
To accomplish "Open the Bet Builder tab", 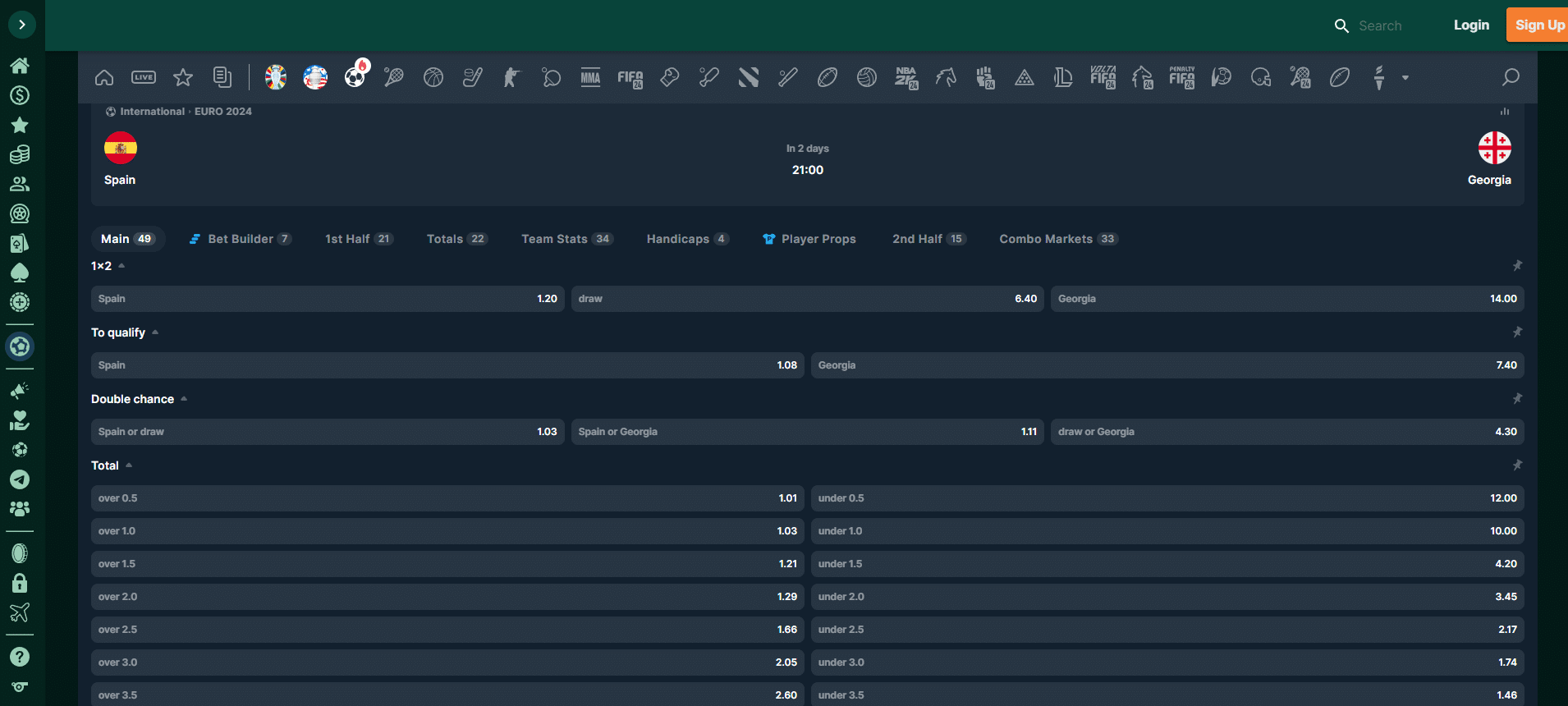I will pyautogui.click(x=240, y=239).
